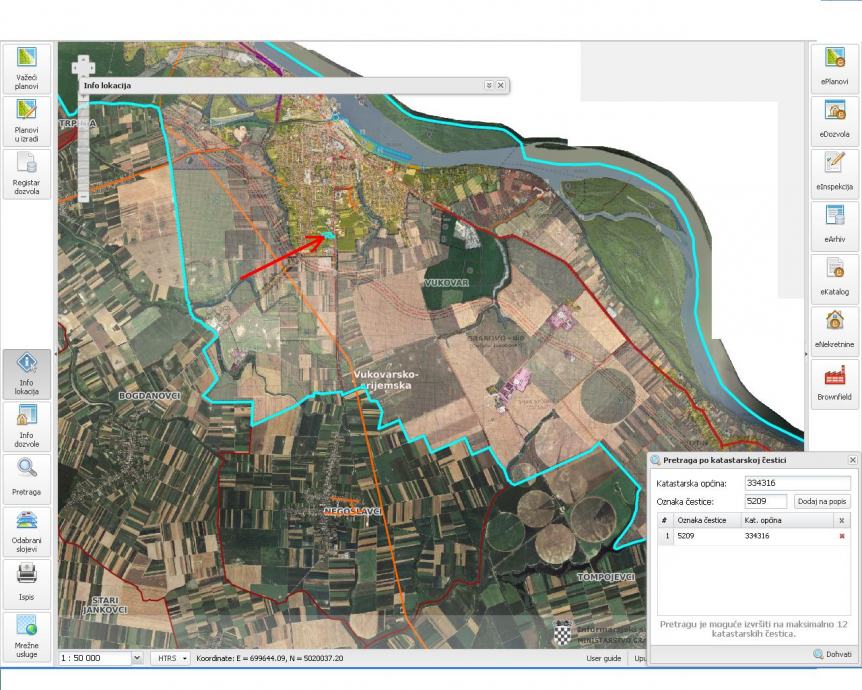Open the Važeći planovi tool
The image size is (862, 690).
(26, 69)
